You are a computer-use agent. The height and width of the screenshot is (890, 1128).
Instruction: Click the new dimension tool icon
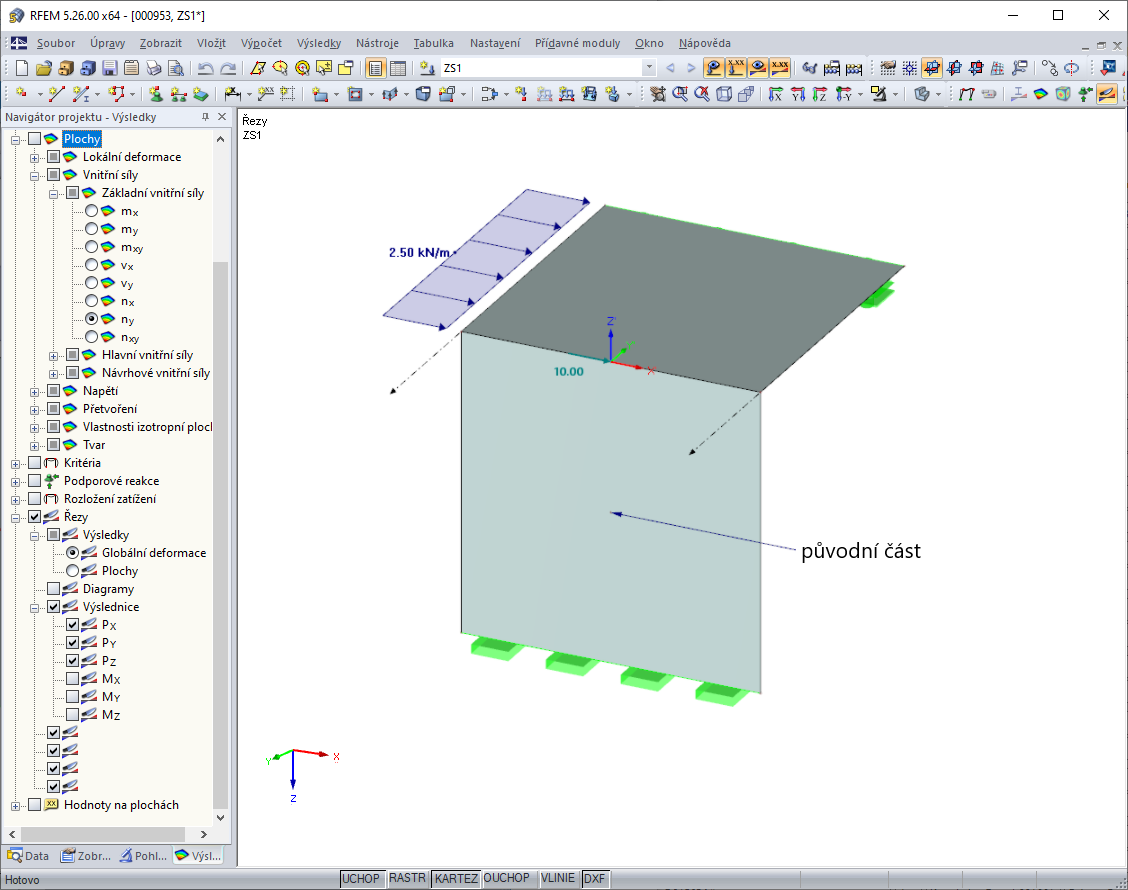tap(232, 94)
